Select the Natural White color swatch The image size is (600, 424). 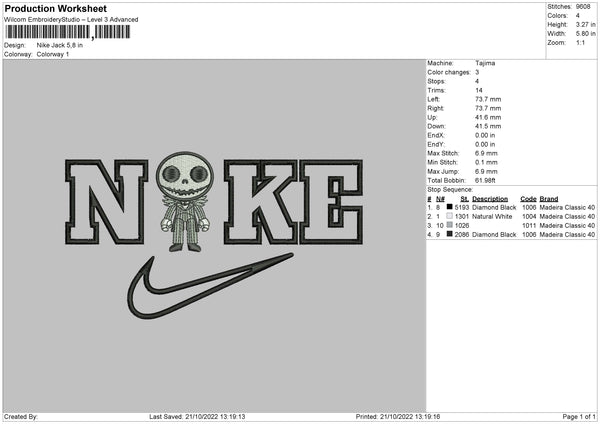coord(450,216)
